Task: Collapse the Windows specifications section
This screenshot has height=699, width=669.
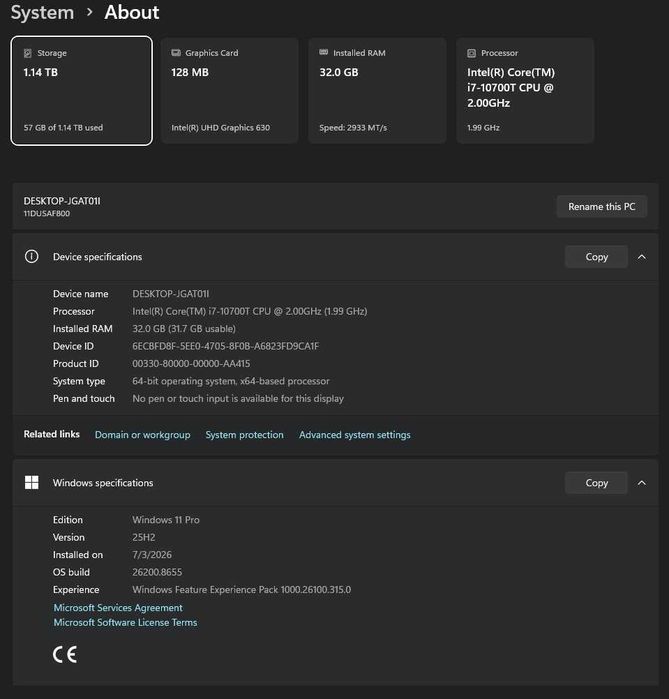Action: (x=642, y=483)
